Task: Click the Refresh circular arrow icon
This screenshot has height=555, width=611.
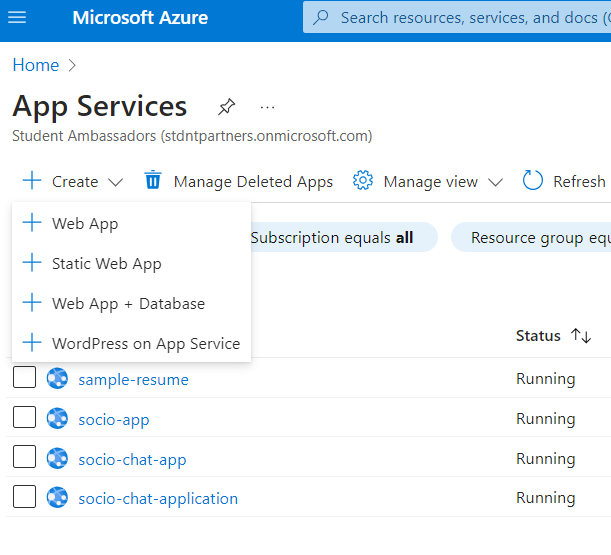Action: pyautogui.click(x=533, y=181)
